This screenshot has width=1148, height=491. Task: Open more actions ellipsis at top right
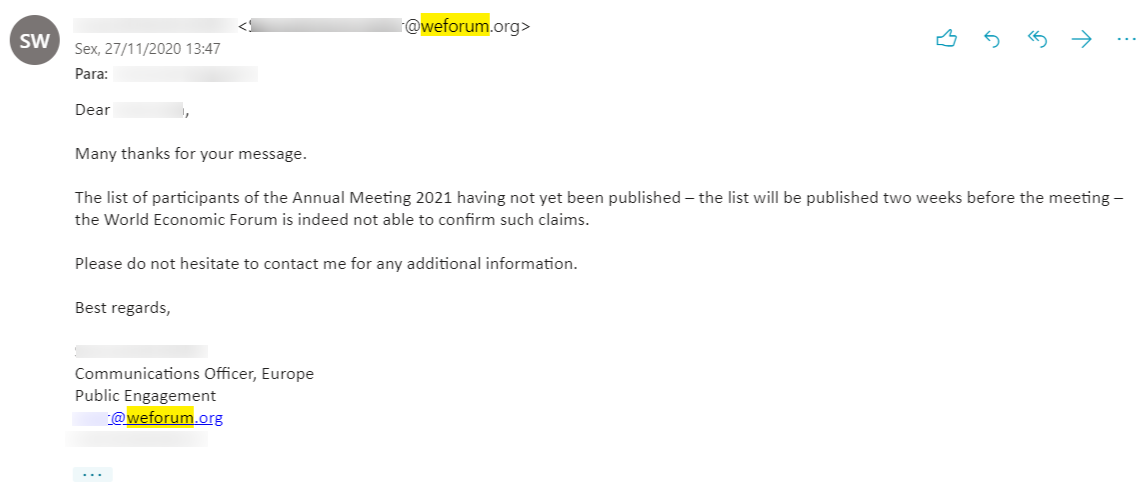point(1126,40)
